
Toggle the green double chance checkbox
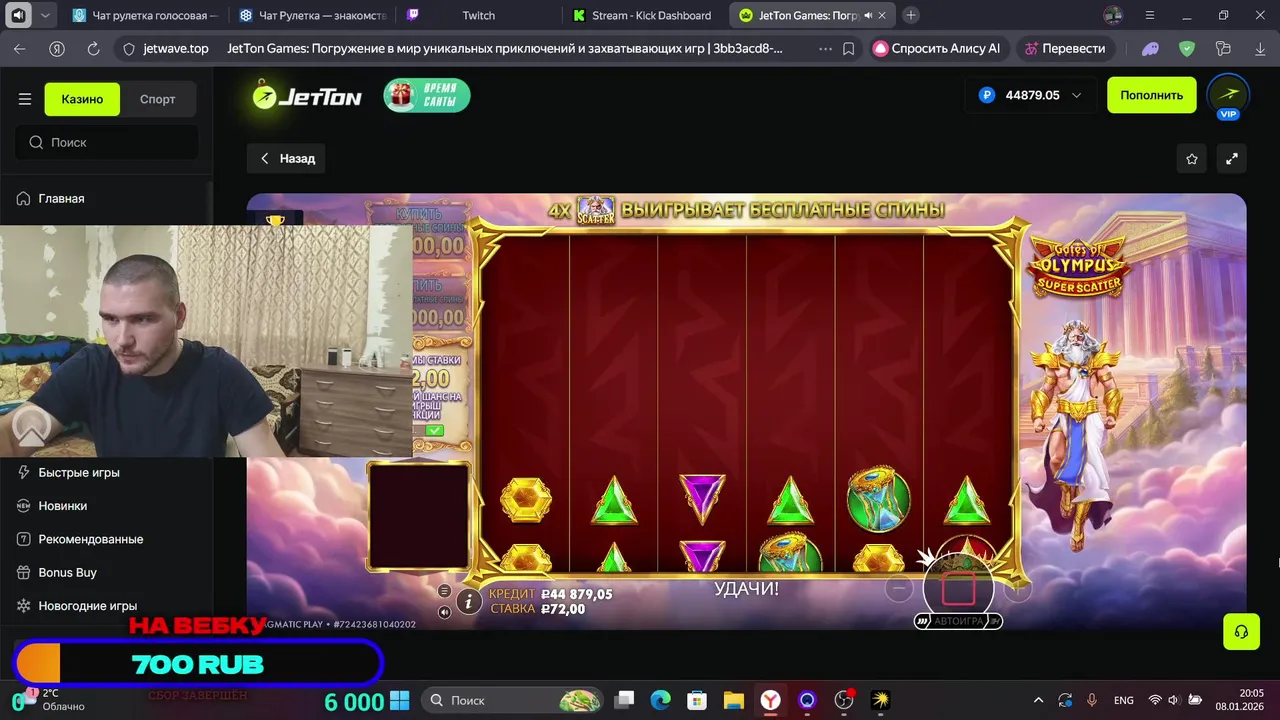[434, 430]
